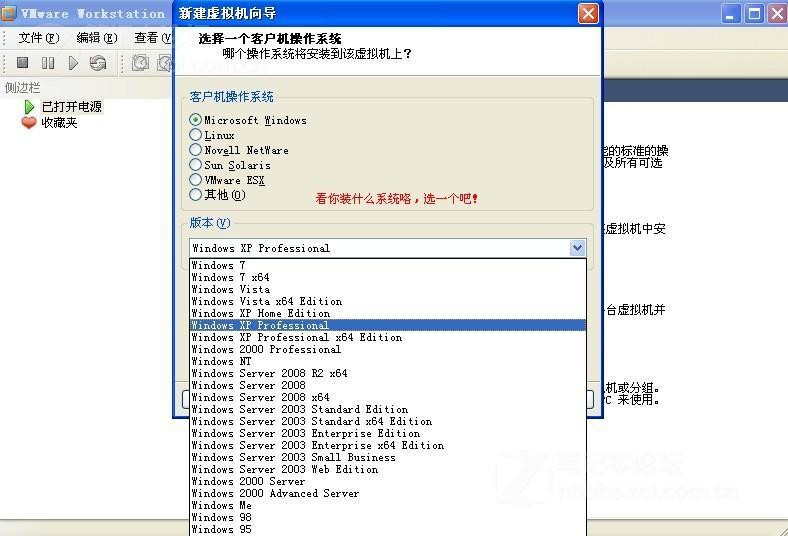Click the Power Off (stop) toolbar icon

[22, 63]
